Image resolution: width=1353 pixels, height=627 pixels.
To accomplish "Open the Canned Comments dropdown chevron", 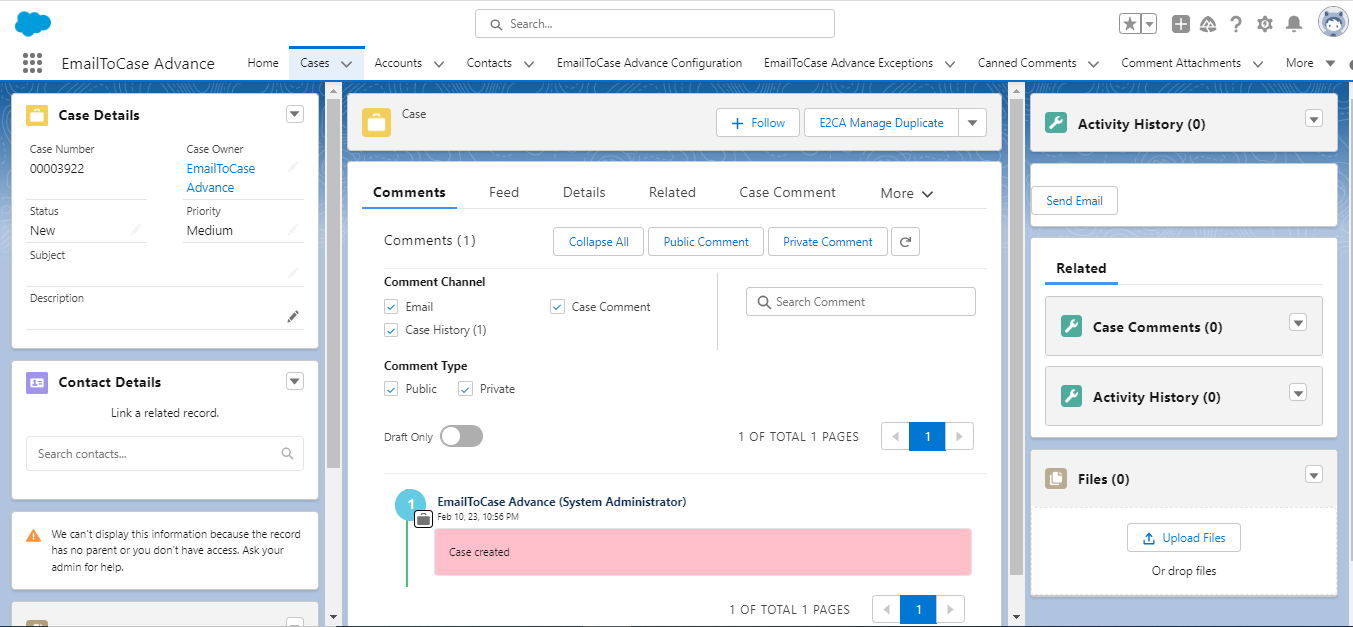I will pos(1093,64).
